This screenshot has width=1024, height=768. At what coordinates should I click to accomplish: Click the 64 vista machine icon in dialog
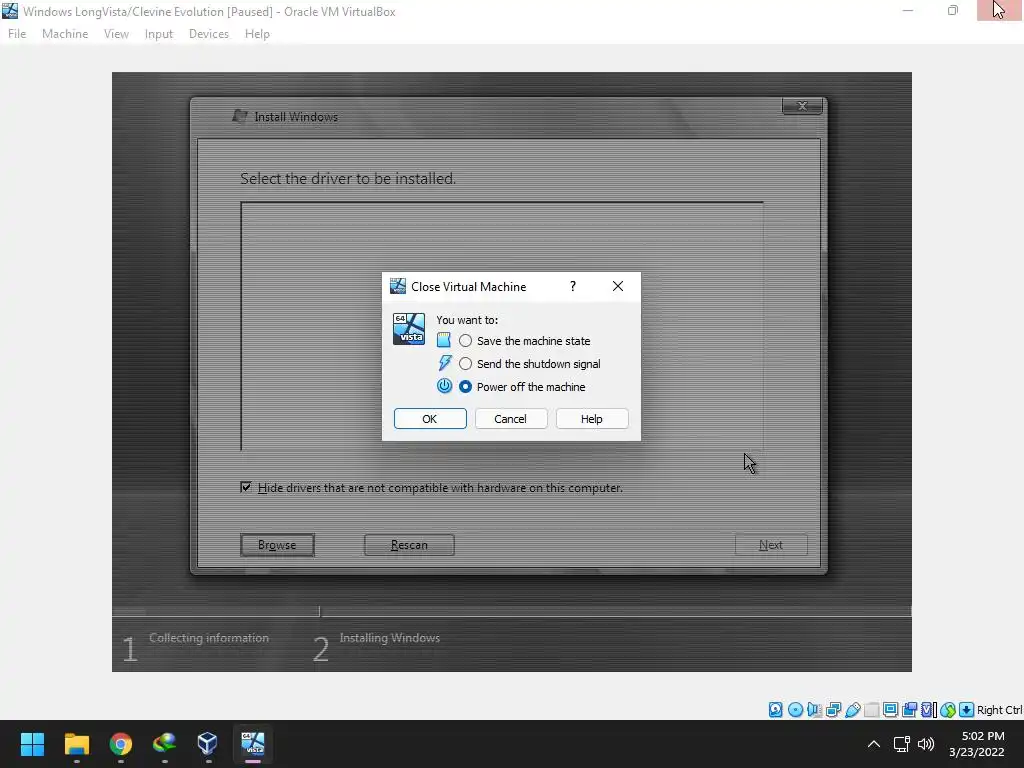click(x=409, y=329)
